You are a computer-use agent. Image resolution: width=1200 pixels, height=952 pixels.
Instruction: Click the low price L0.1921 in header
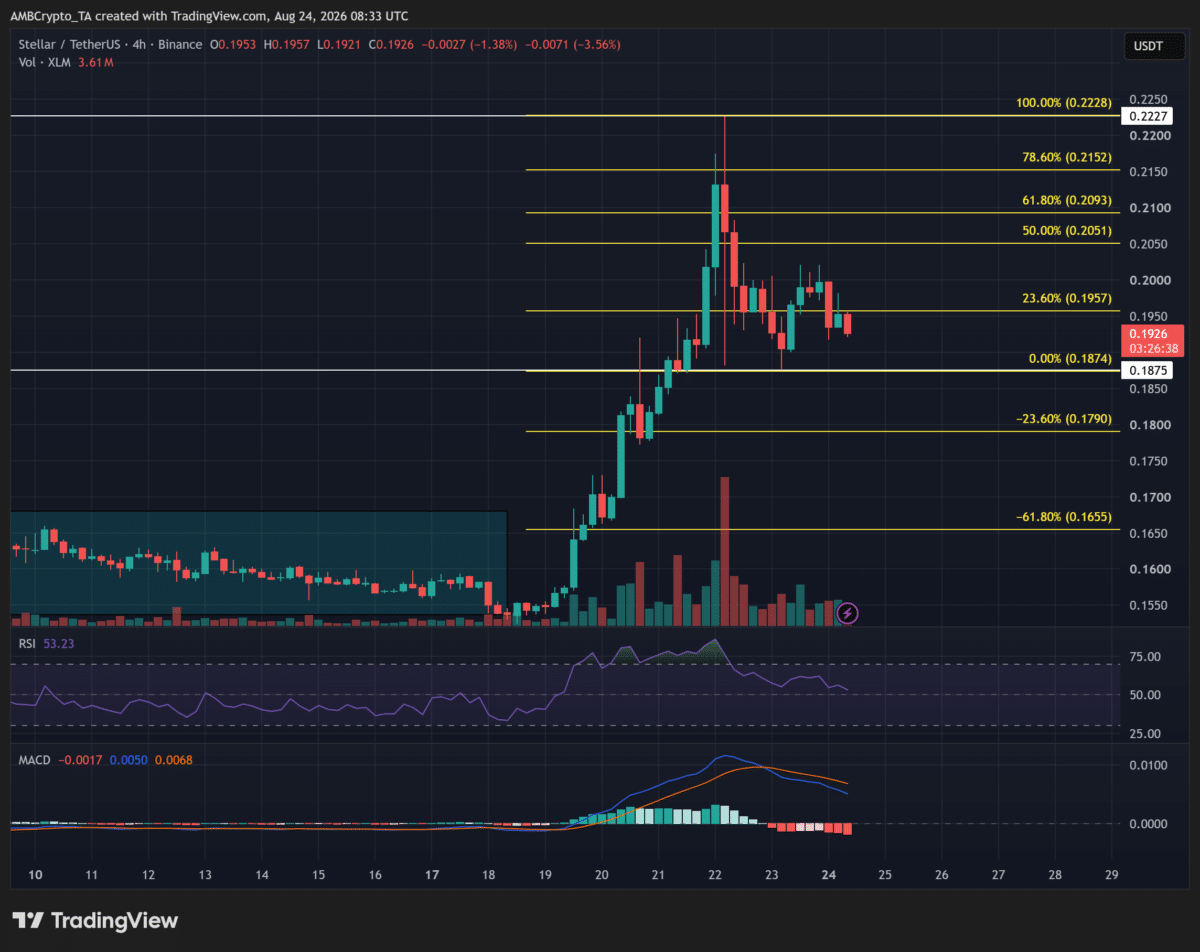click(x=339, y=45)
